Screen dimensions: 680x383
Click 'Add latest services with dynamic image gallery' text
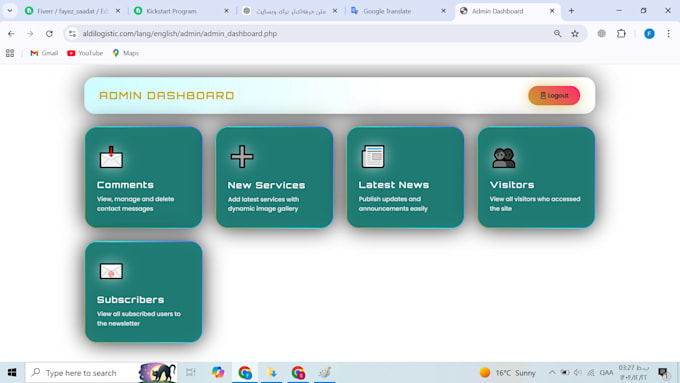[x=263, y=204]
